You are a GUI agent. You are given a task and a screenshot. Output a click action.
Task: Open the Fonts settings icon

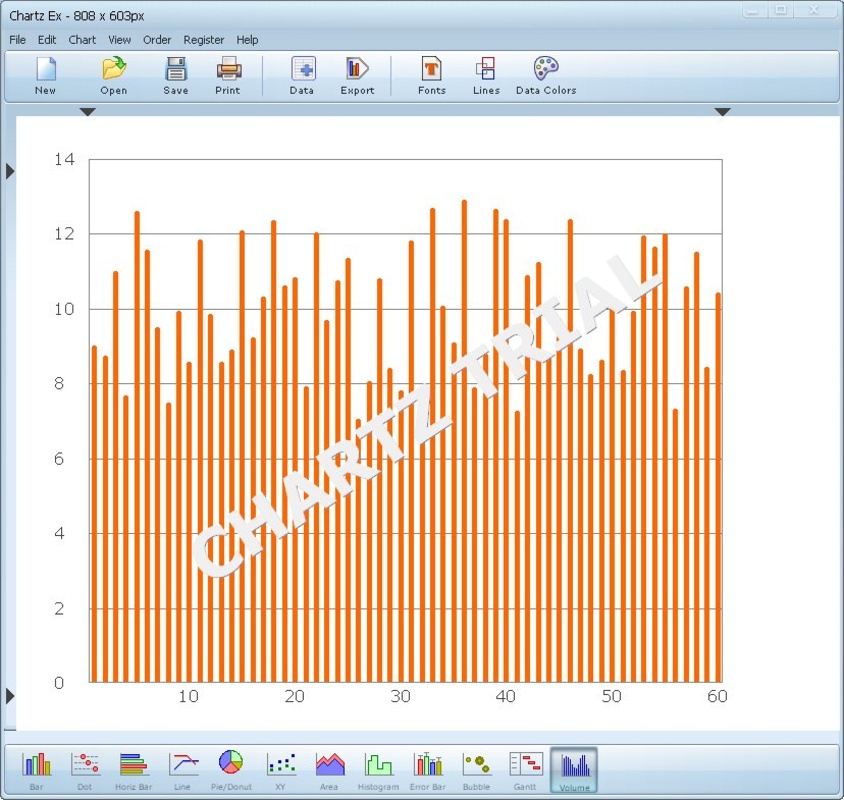(x=432, y=75)
